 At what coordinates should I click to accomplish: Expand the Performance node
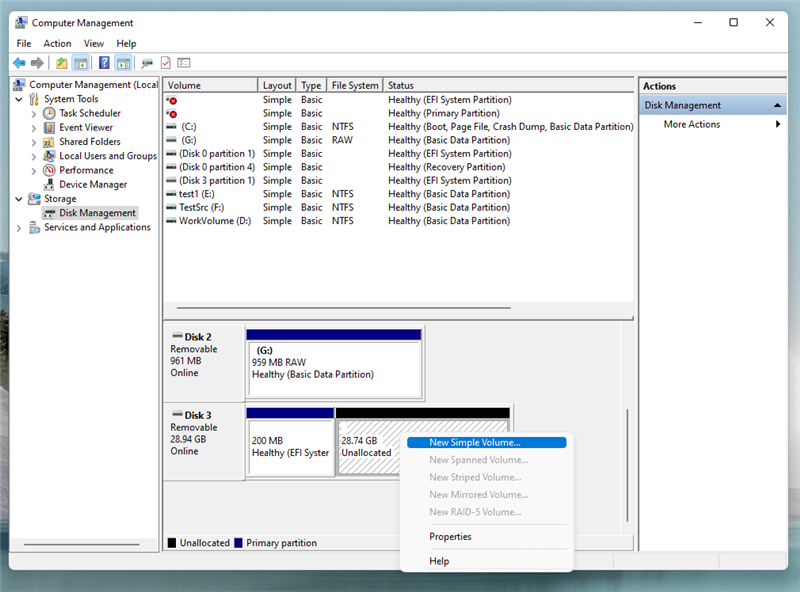(34, 171)
